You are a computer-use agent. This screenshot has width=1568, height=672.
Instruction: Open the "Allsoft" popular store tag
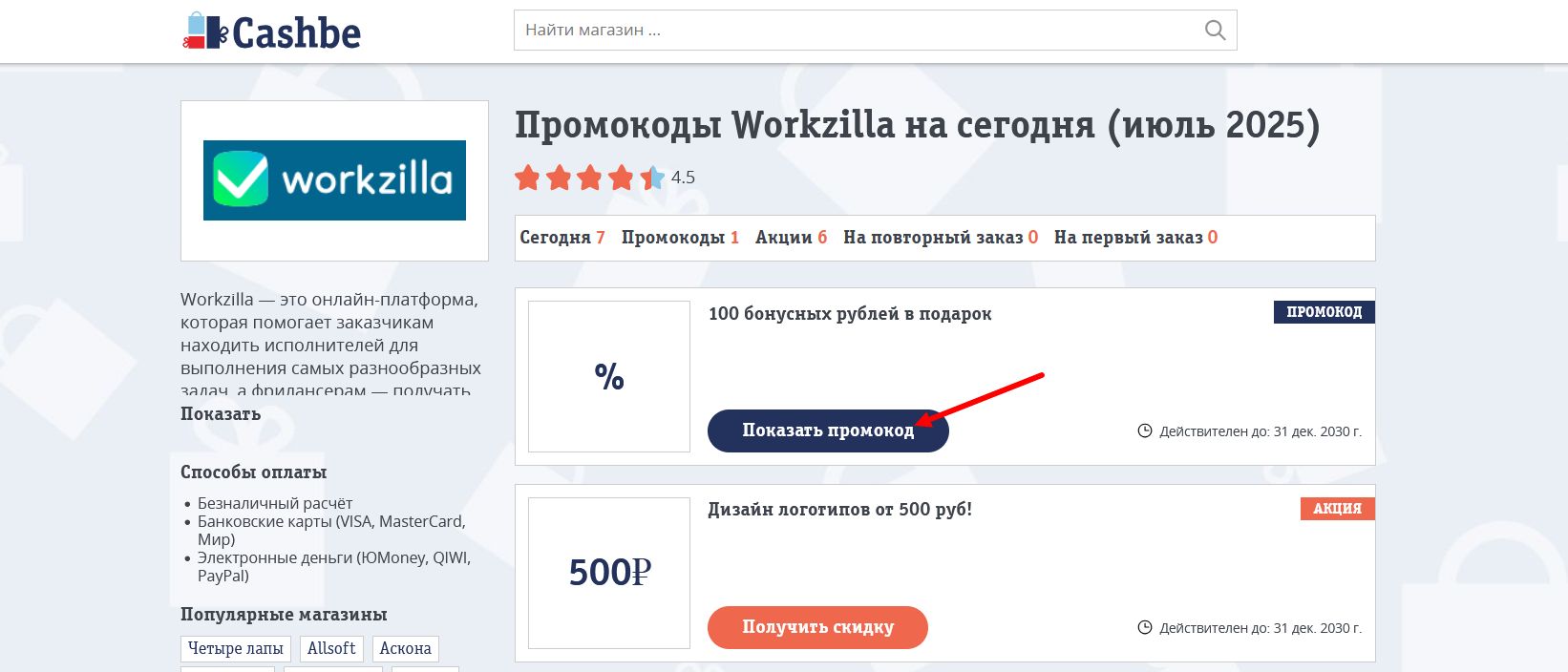click(331, 649)
